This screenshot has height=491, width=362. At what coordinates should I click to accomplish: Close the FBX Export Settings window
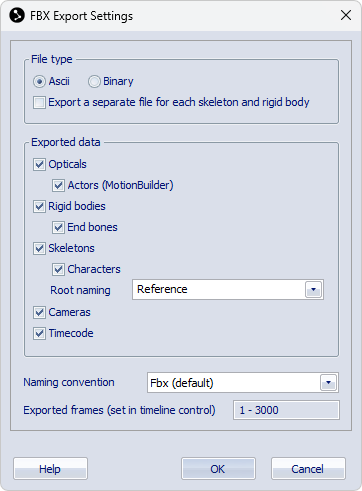click(346, 15)
